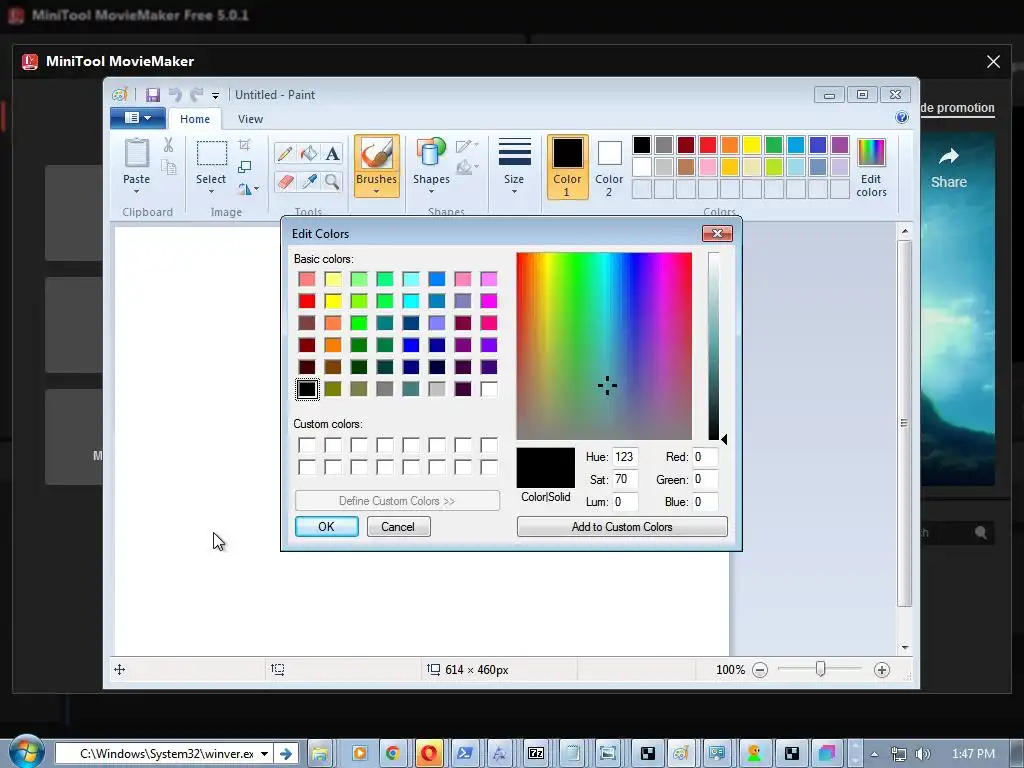Click the Paint help question mark icon
The width and height of the screenshot is (1024, 768).
[x=902, y=118]
